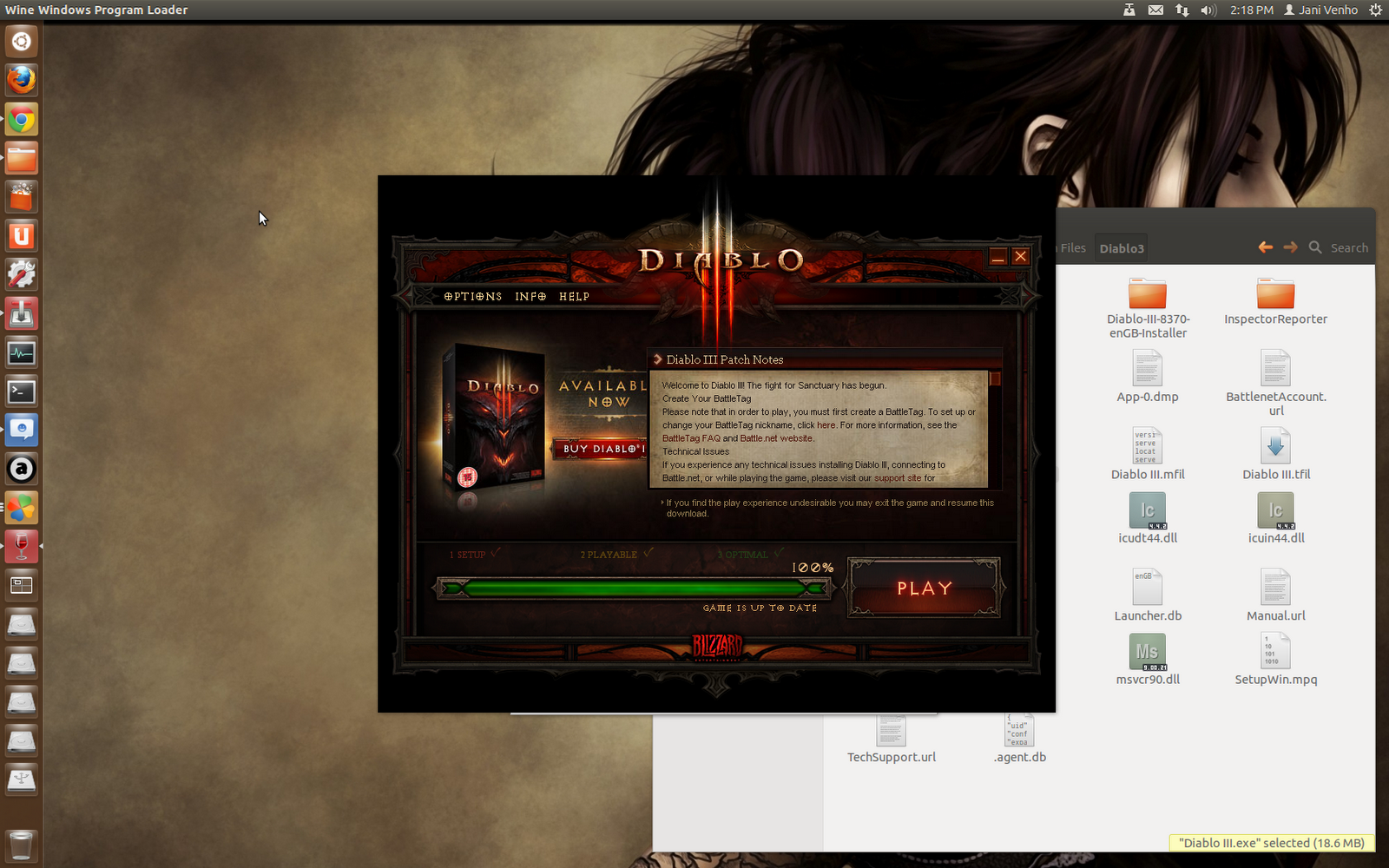The height and width of the screenshot is (868, 1389).
Task: Open the sound volume indicator
Action: (1208, 10)
